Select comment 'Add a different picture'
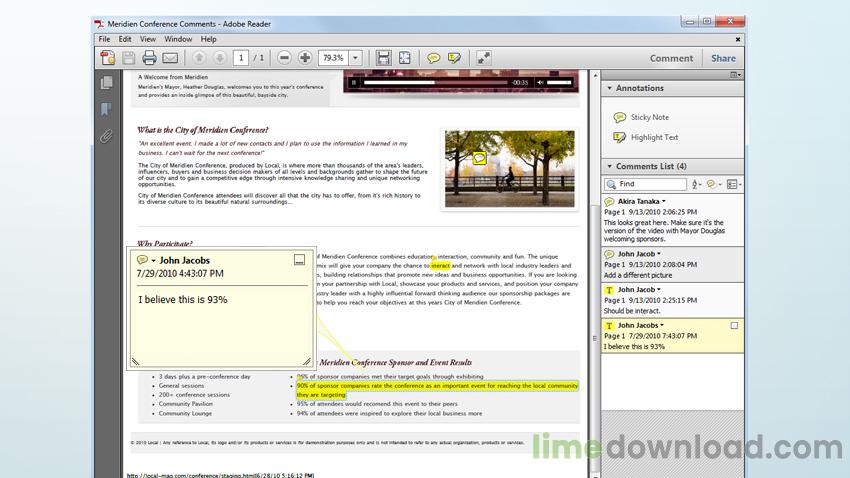 click(672, 264)
